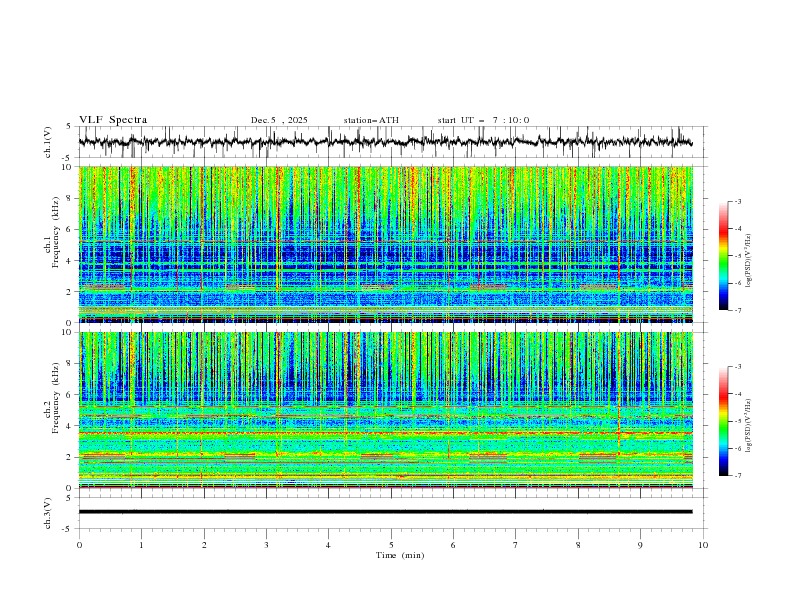This screenshot has height=612, width=792.
Task: Click the ch.1(V) axis label
Action: pos(48,142)
